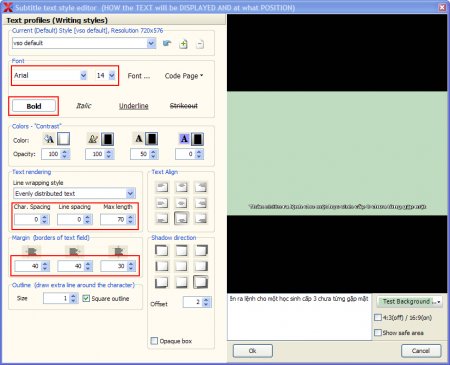Click the rename profile icon beside vso default
450x365 pixels.
[x=167, y=43]
